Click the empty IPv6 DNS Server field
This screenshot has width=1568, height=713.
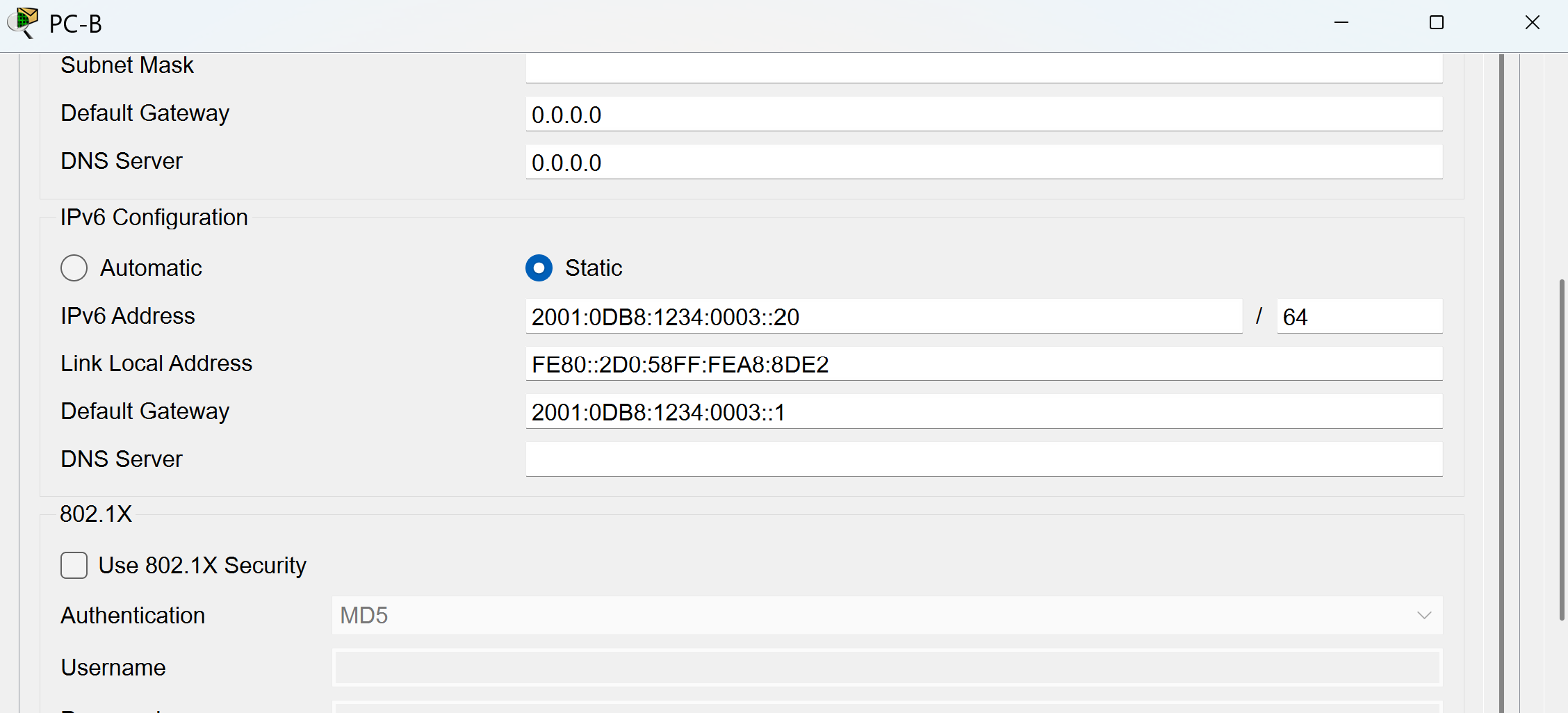point(983,459)
